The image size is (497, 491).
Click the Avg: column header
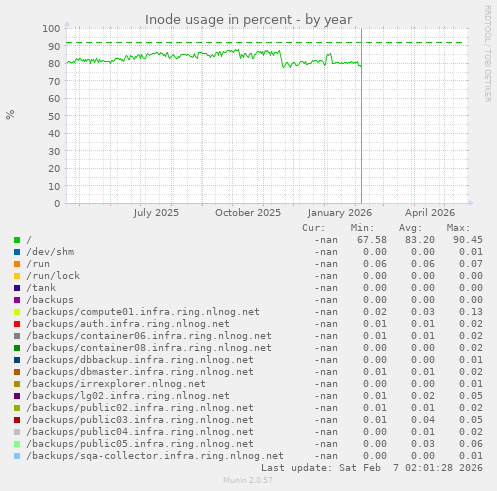pos(411,228)
